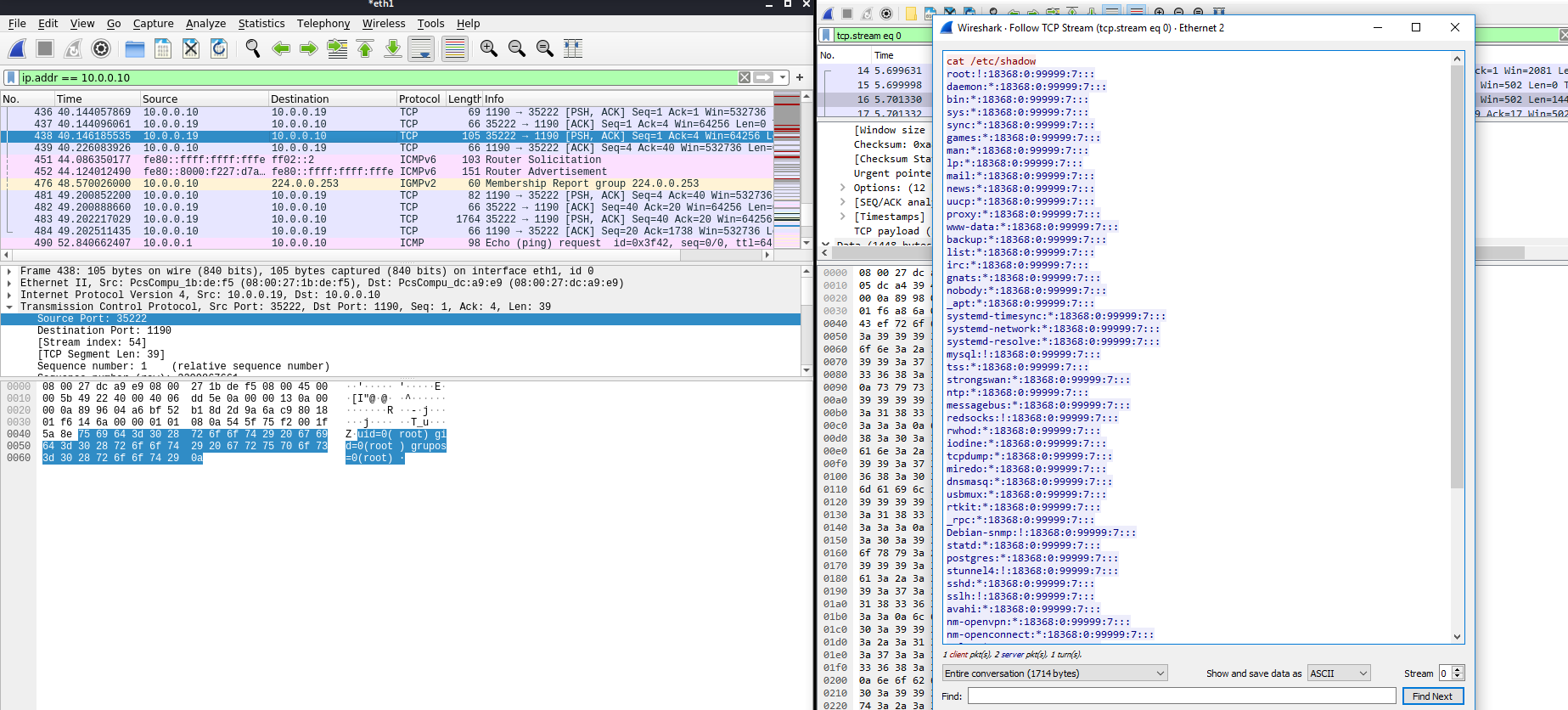This screenshot has height=710, width=1568.
Task: Jump to the last packet
Action: click(x=393, y=49)
